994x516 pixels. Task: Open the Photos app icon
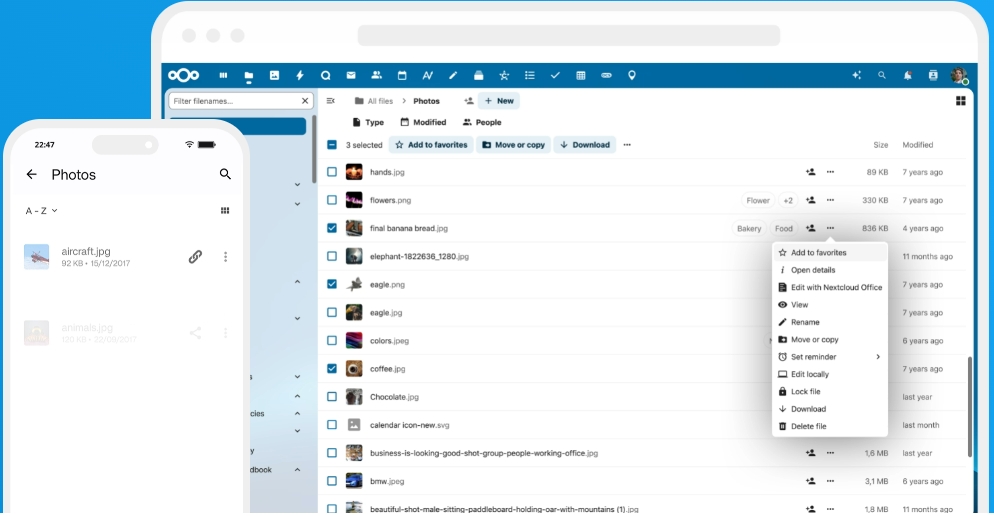point(274,75)
